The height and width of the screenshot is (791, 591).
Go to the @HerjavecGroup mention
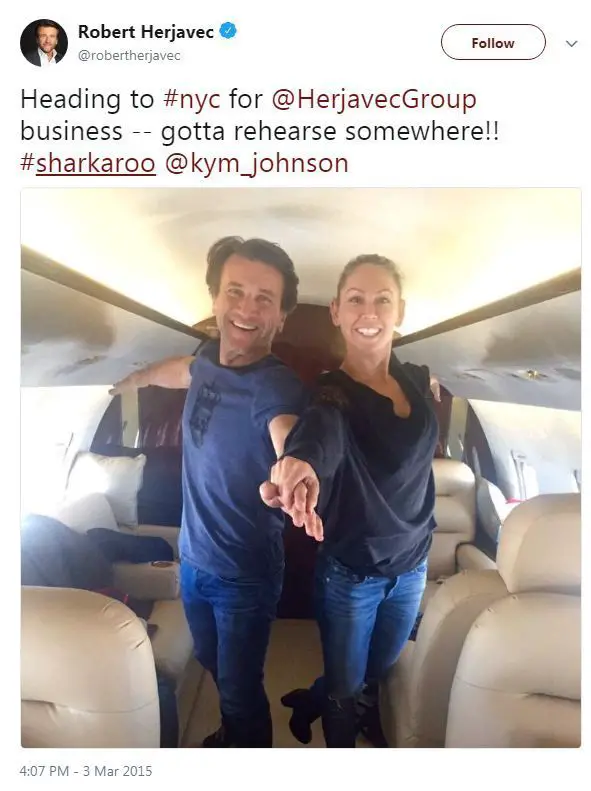374,99
